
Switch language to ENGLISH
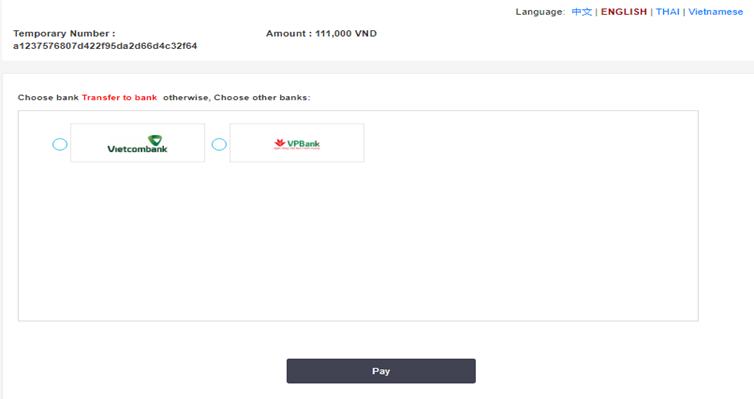coord(624,12)
